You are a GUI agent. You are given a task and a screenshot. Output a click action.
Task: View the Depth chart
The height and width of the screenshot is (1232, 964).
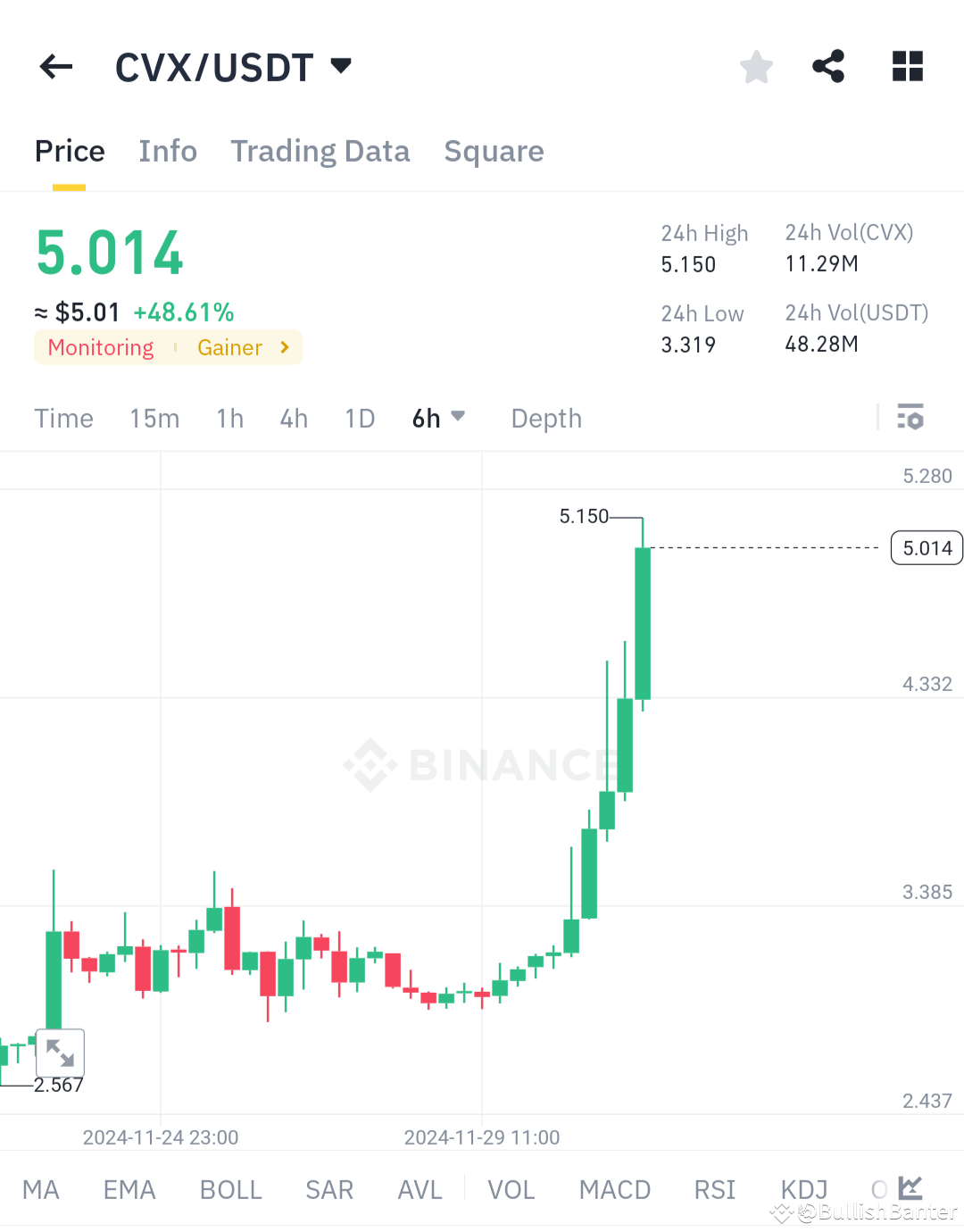tap(546, 417)
